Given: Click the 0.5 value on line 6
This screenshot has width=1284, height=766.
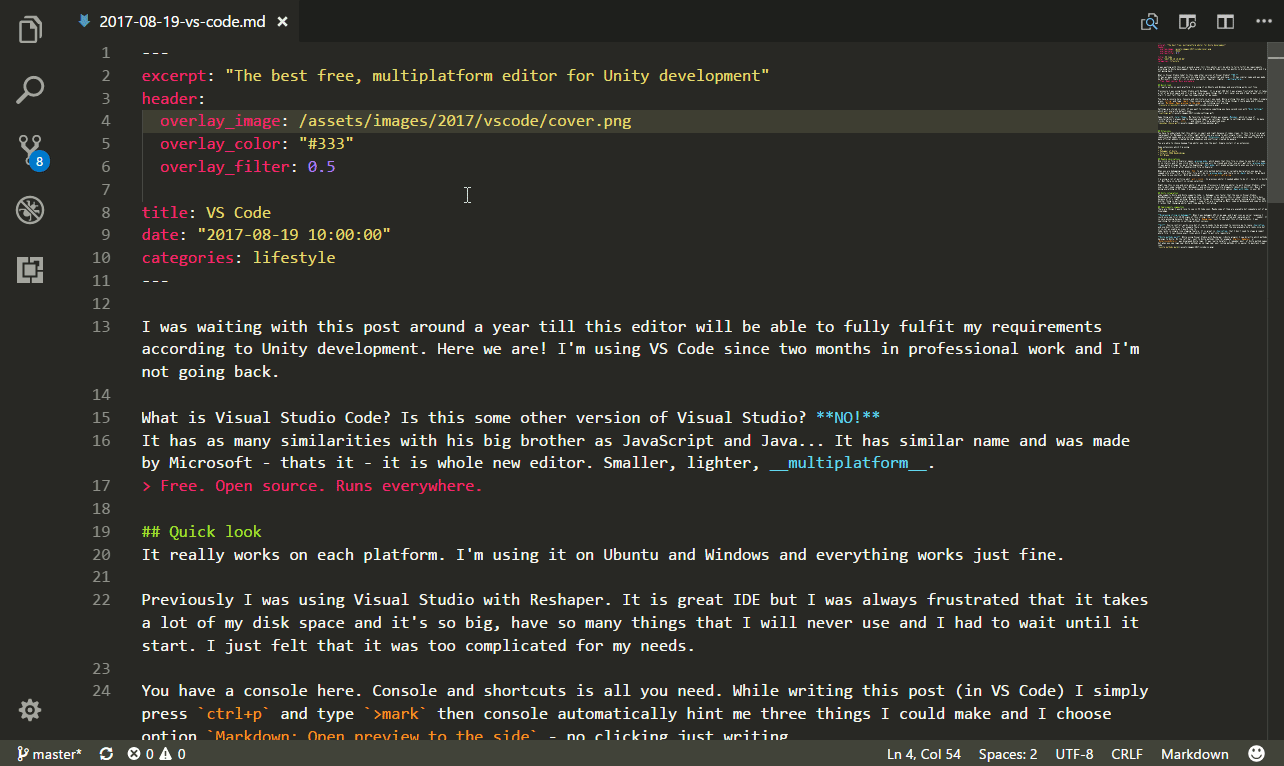Looking at the screenshot, I should pyautogui.click(x=322, y=167).
